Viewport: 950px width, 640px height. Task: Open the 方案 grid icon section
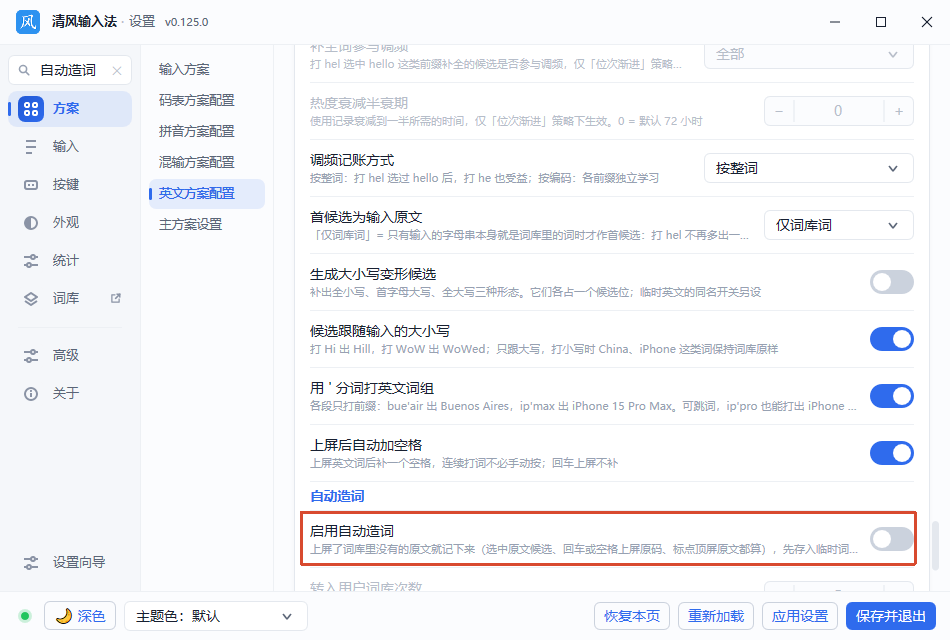tap(30, 109)
